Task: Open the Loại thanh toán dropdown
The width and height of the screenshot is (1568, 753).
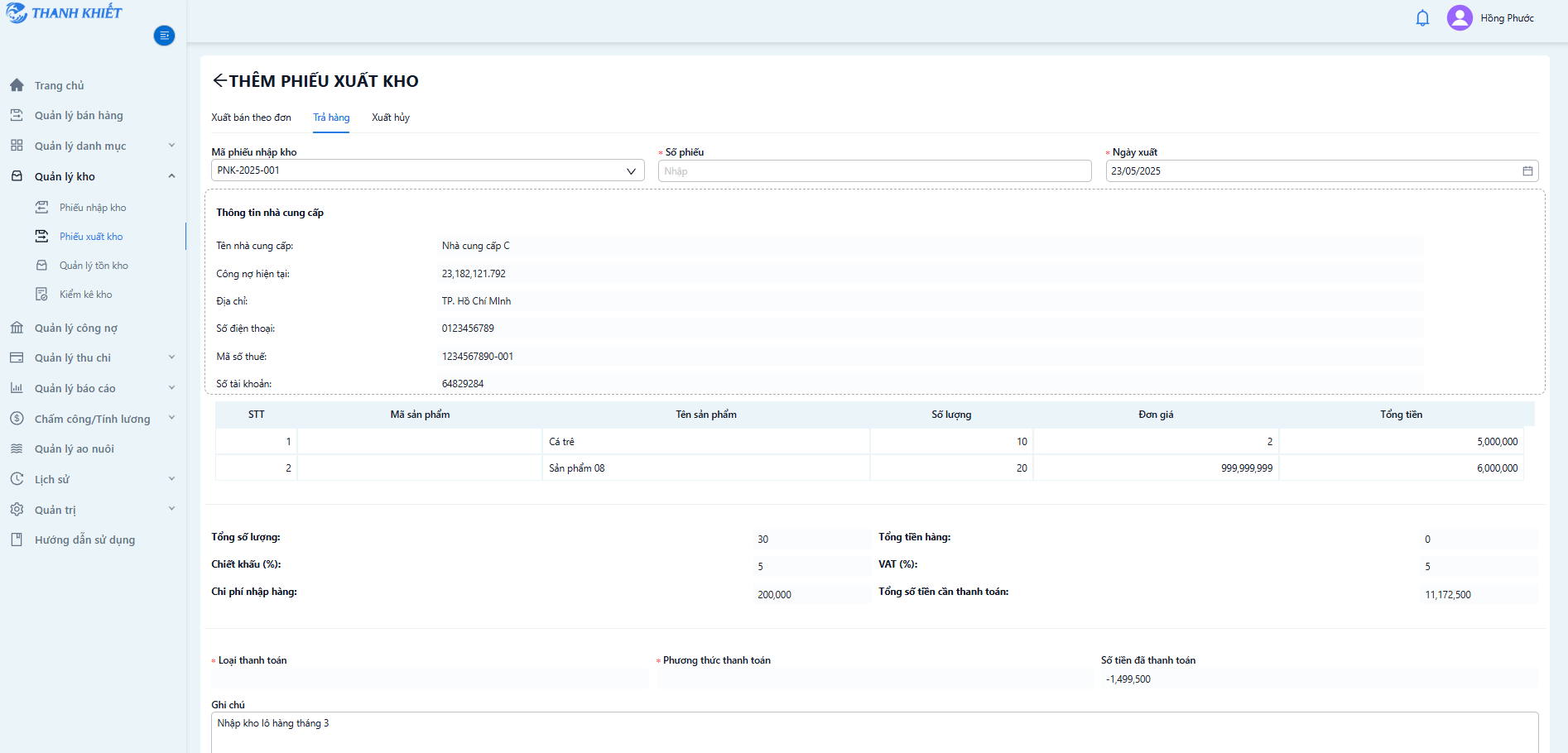Action: tap(430, 679)
